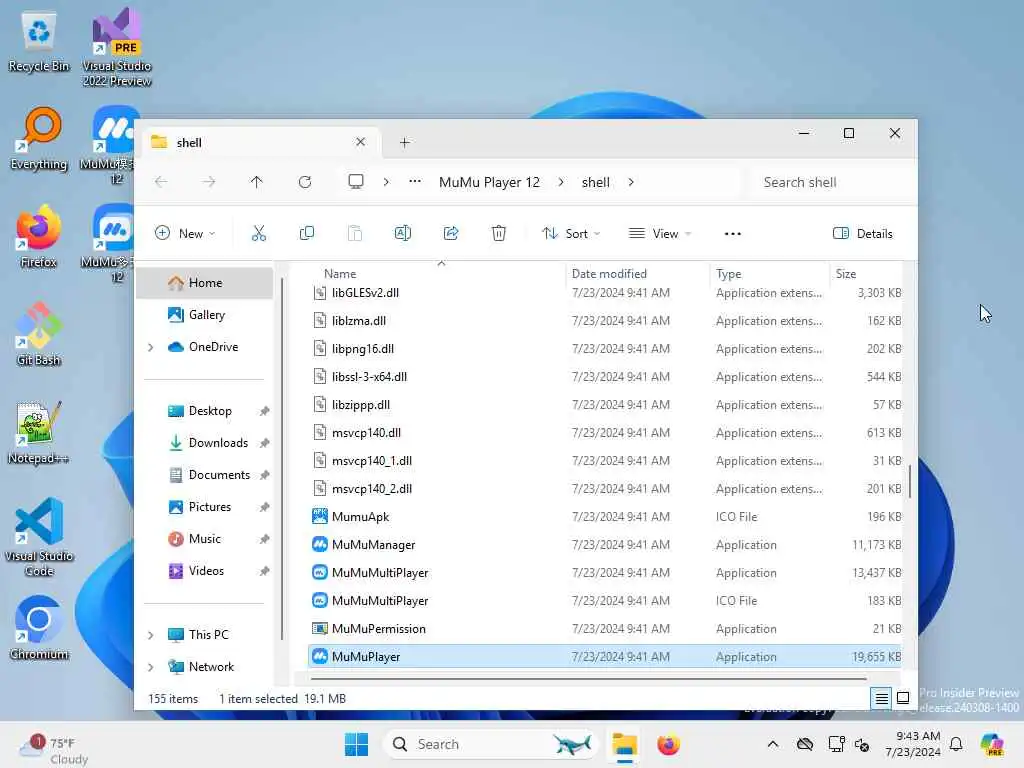Expand hidden breadcrumb path ellipsis
This screenshot has height=768, width=1024.
(x=415, y=182)
